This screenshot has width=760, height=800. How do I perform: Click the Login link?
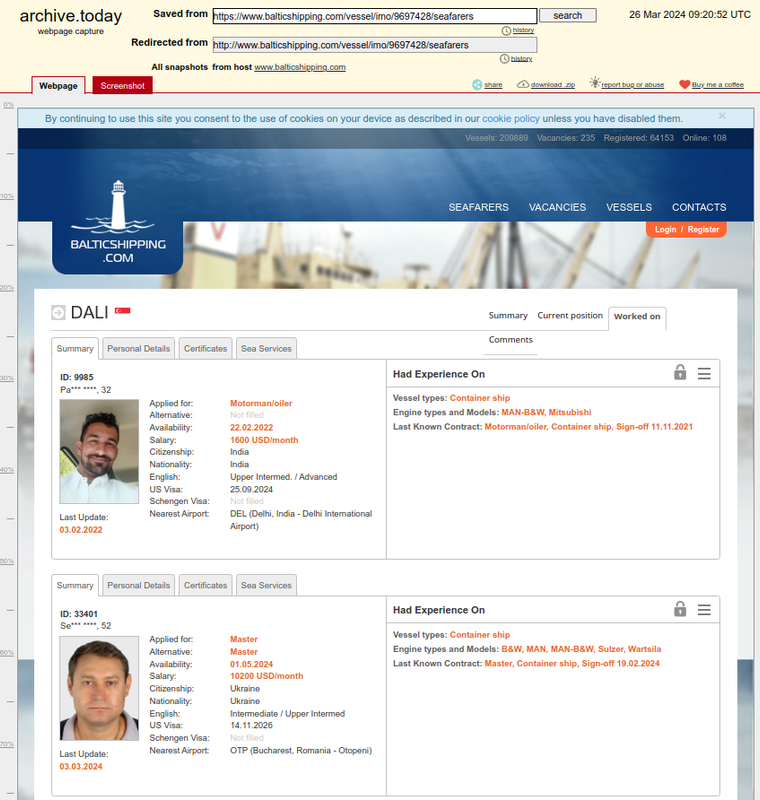click(665, 230)
